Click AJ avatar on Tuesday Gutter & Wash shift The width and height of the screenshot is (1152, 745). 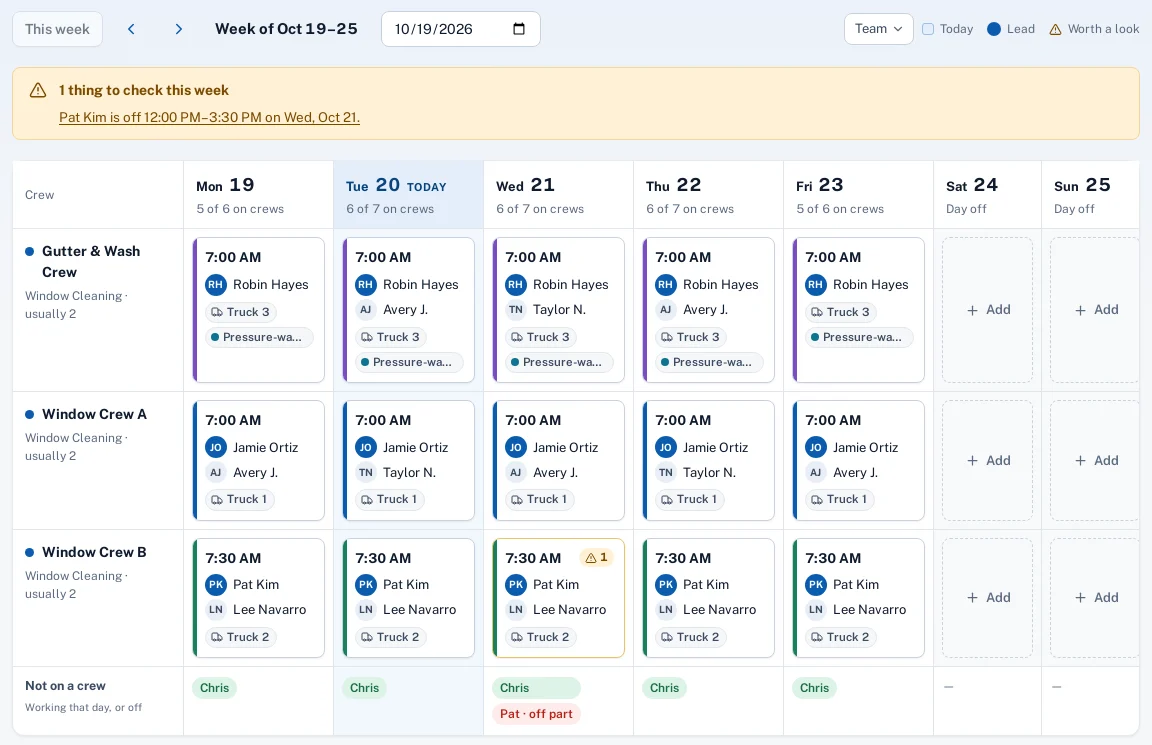365,310
